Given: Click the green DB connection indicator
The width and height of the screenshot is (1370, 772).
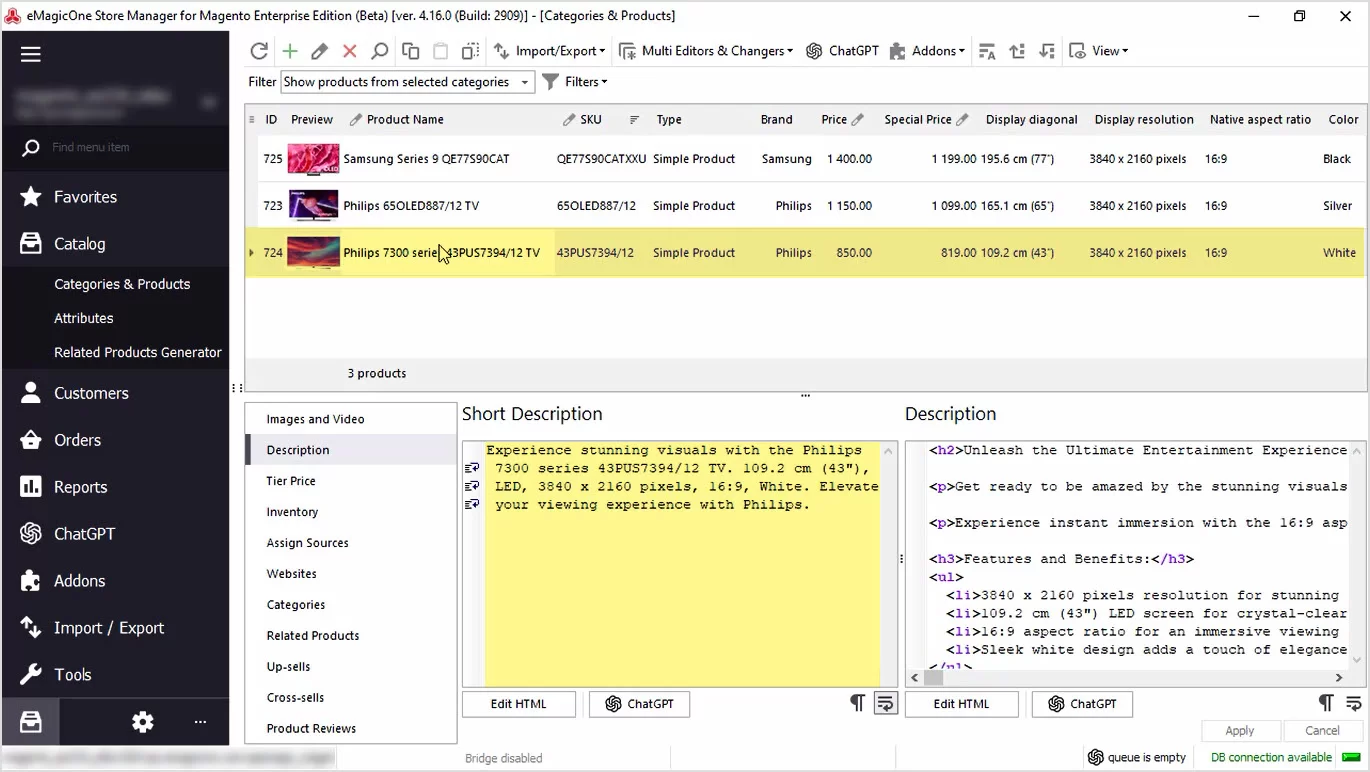Looking at the screenshot, I should [x=1351, y=758].
